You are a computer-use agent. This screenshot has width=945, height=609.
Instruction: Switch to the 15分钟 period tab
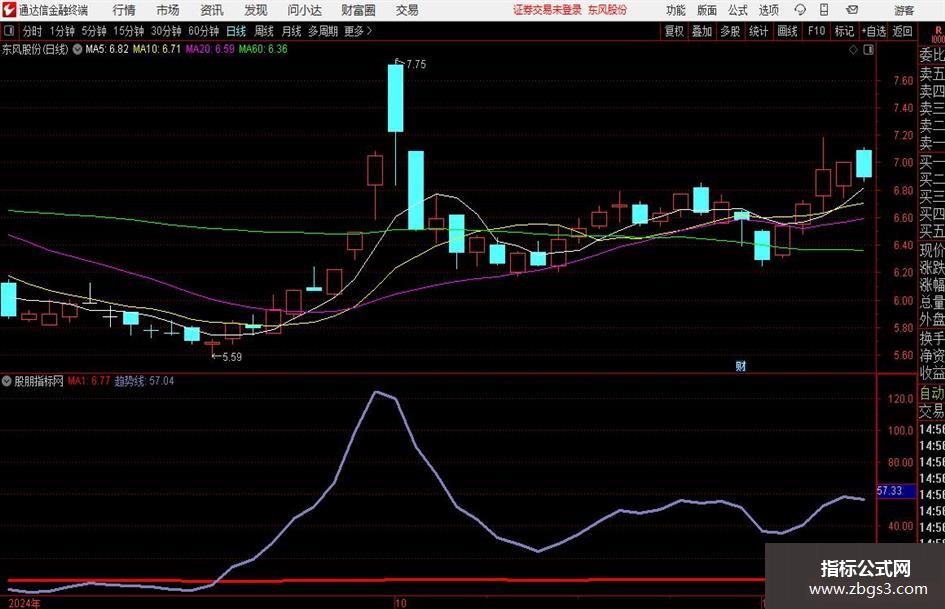[x=129, y=31]
